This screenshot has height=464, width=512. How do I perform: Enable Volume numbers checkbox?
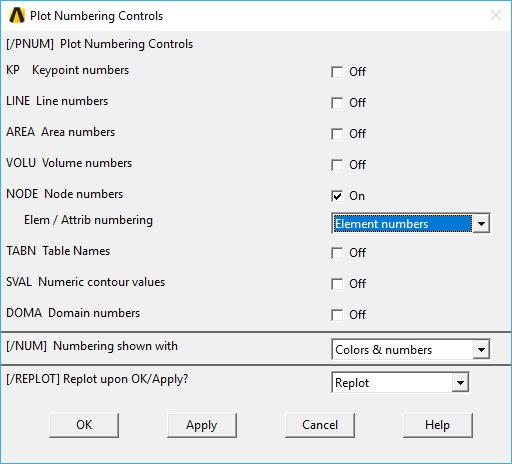pos(337,165)
